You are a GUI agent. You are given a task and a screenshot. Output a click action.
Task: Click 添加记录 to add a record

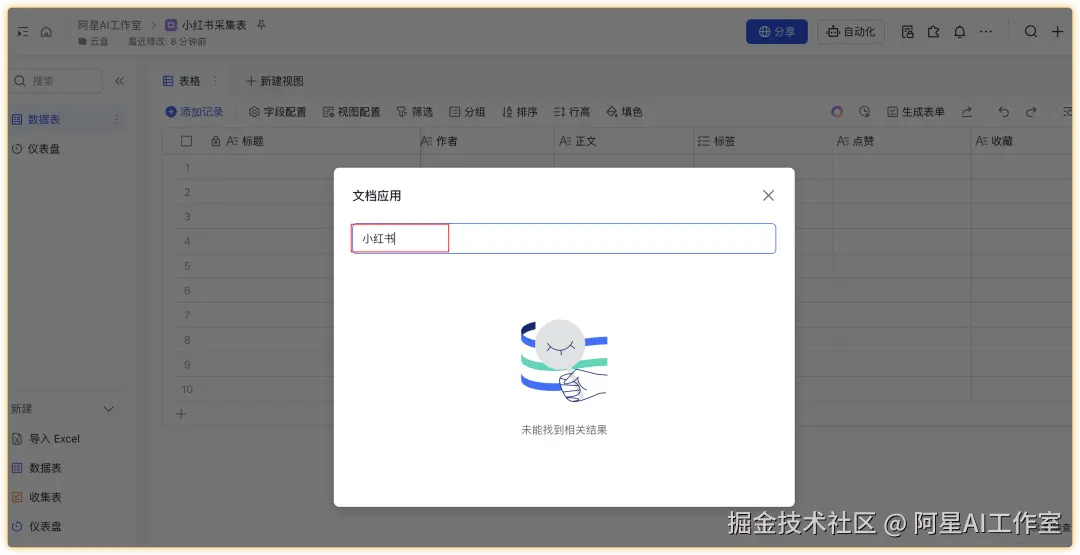pos(194,112)
